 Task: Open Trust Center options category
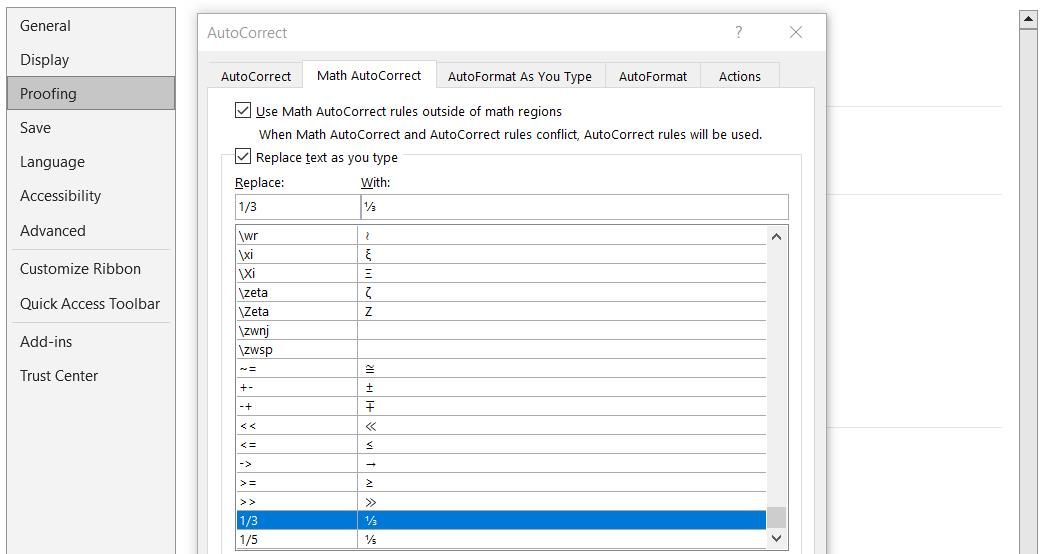pos(91,375)
